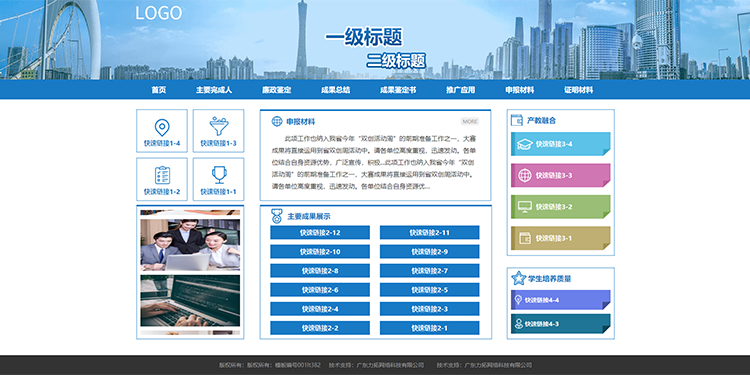Click the funnel icon for 快速链接1-3
This screenshot has width=750, height=375.
click(219, 127)
